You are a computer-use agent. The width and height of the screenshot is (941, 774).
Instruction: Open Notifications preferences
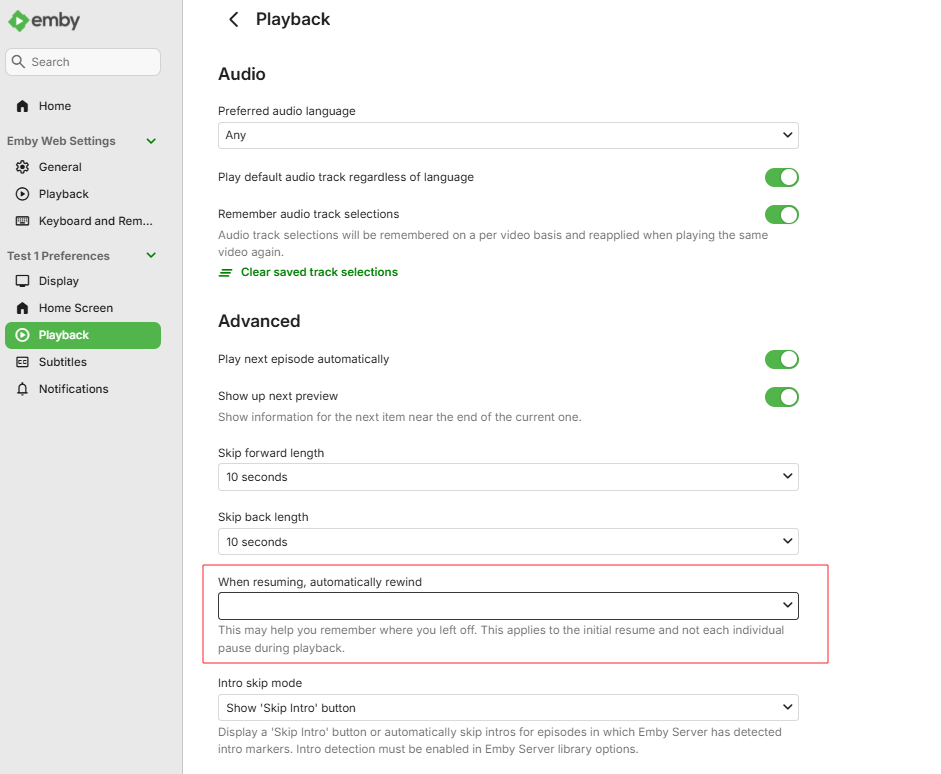83,389
